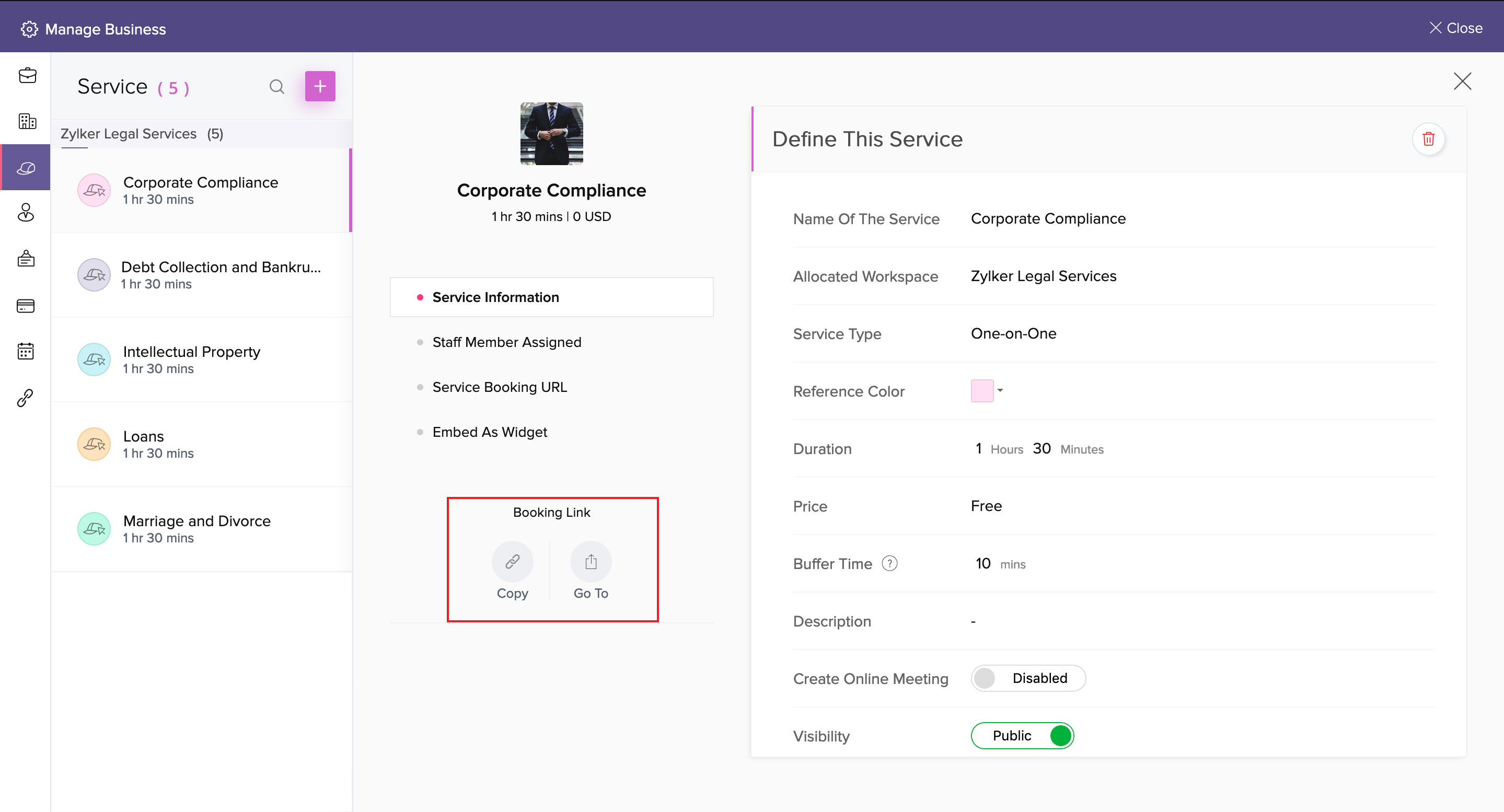Click the pink reference color swatch

[x=981, y=390]
